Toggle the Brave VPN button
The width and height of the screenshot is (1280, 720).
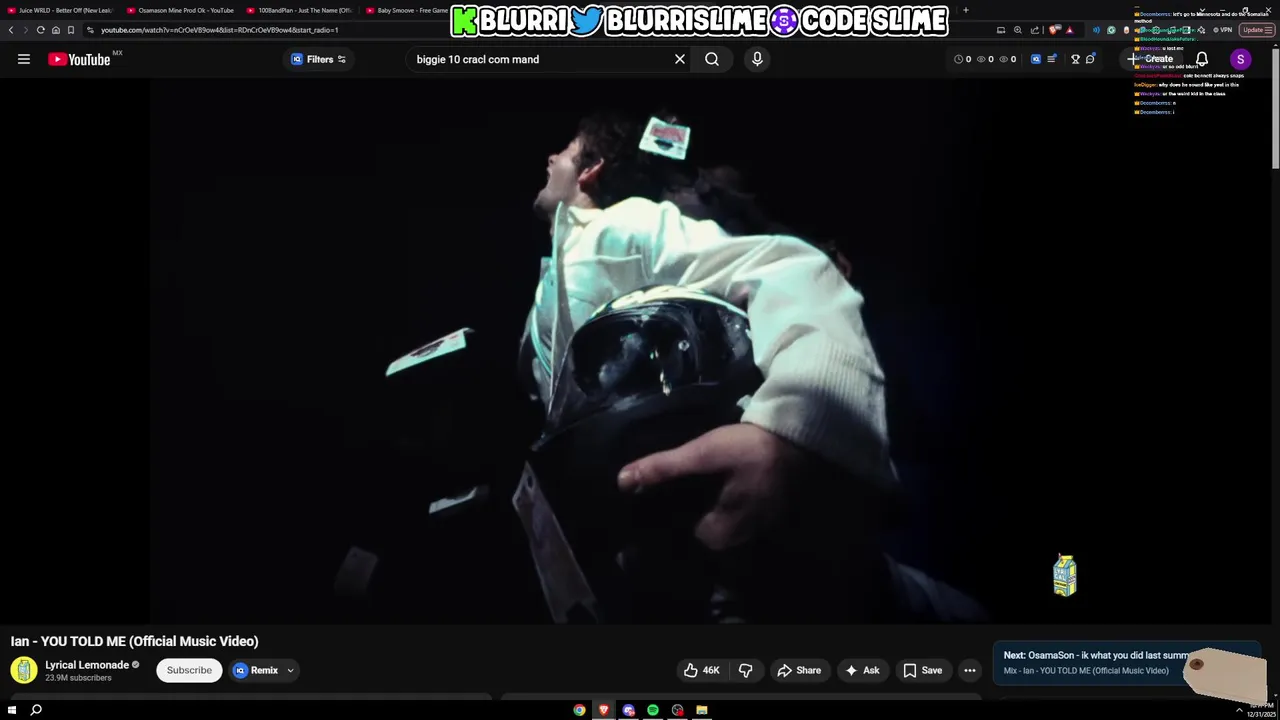pyautogui.click(x=1222, y=30)
